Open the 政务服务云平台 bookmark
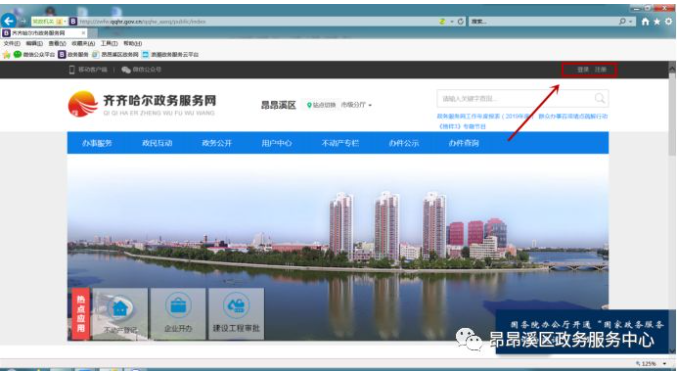680x372 pixels. (x=170, y=55)
